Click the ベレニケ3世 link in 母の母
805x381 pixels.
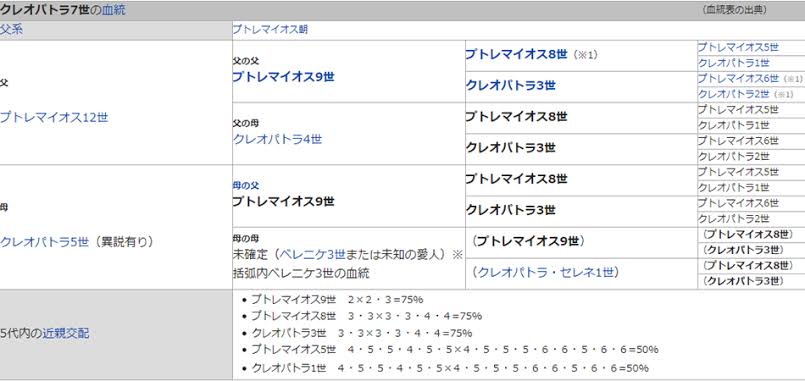[x=313, y=254]
